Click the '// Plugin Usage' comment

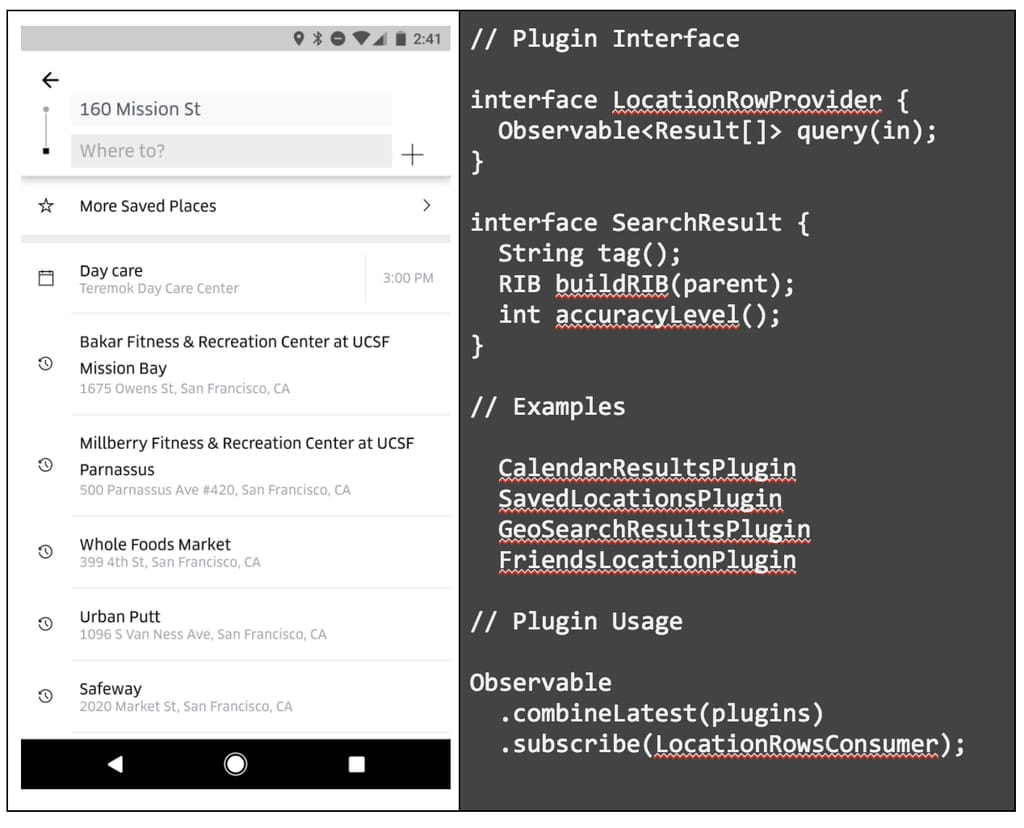pyautogui.click(x=577, y=621)
